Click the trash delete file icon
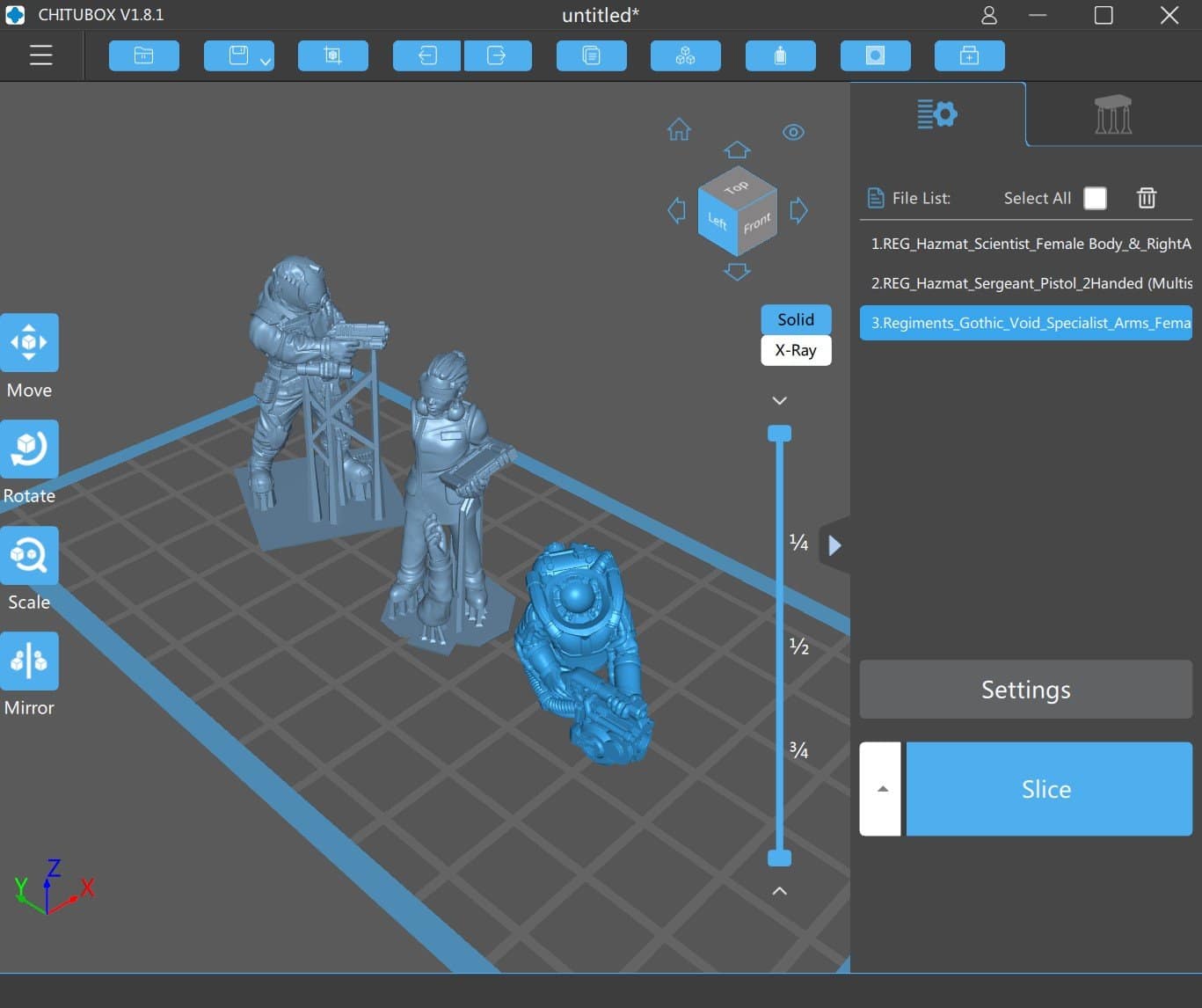 coord(1147,198)
